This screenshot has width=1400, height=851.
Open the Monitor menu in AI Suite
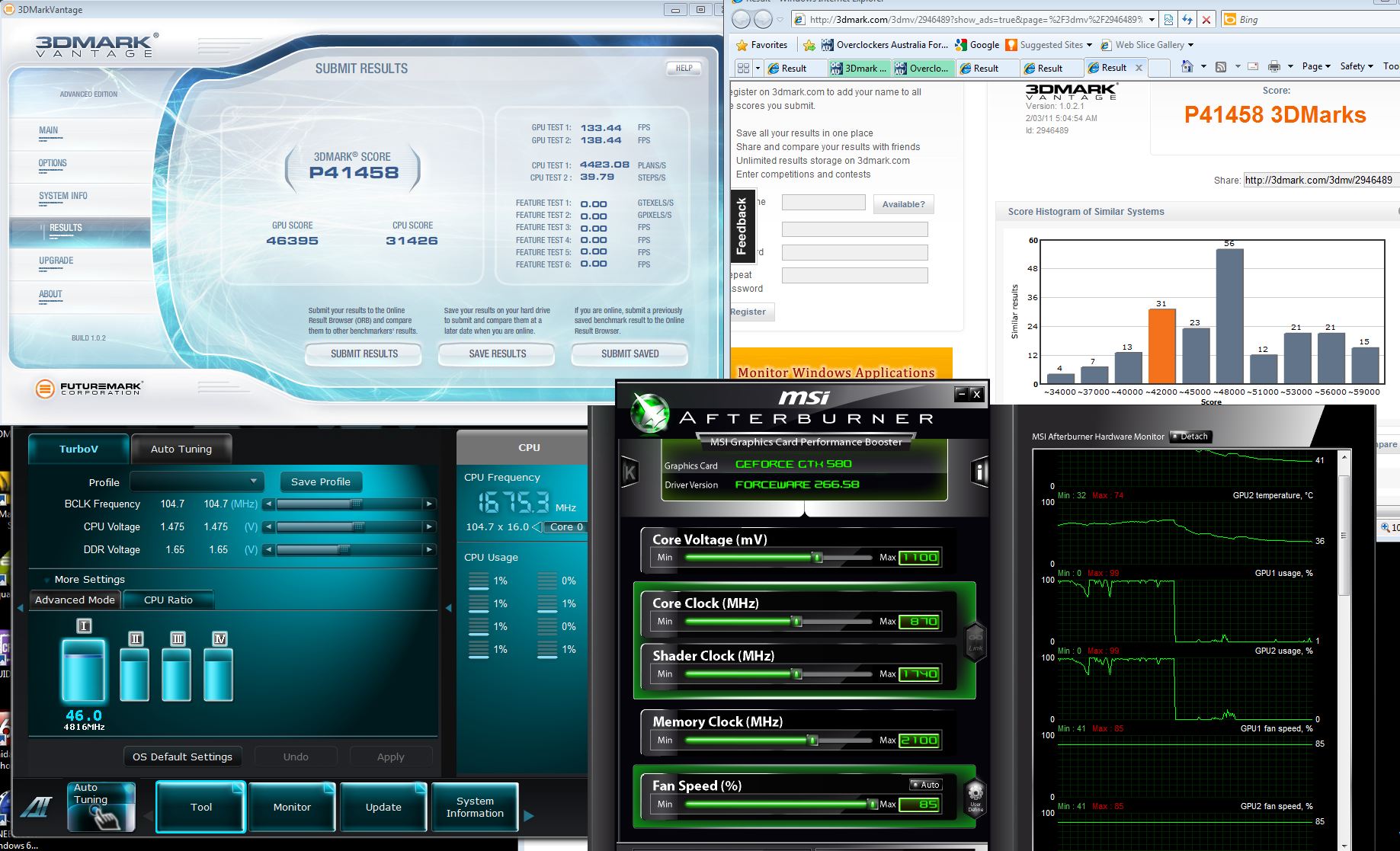tap(292, 807)
